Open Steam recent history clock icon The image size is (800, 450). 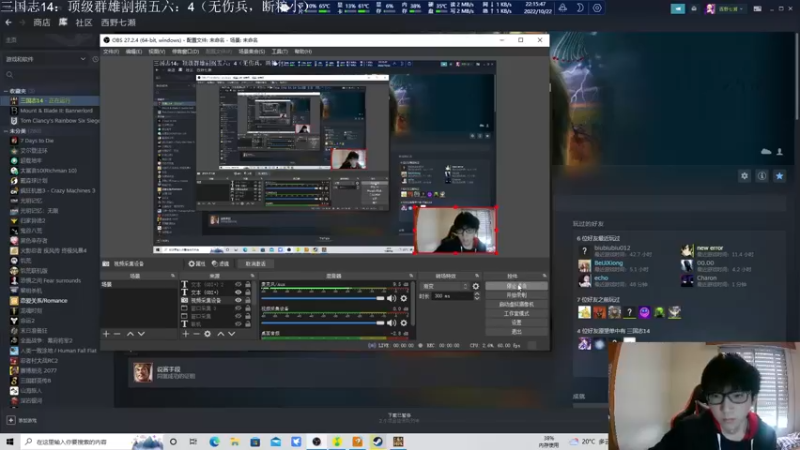(x=95, y=59)
